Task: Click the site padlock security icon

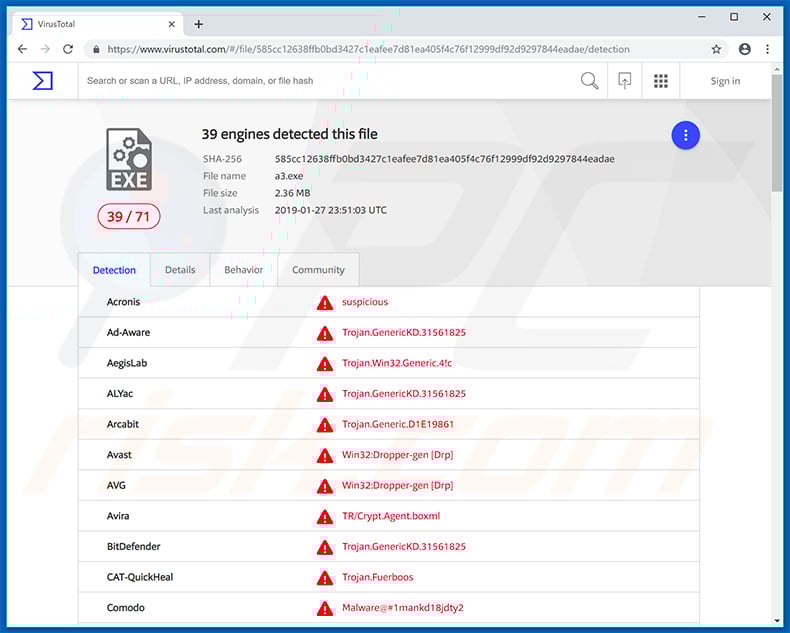Action: 96,49
